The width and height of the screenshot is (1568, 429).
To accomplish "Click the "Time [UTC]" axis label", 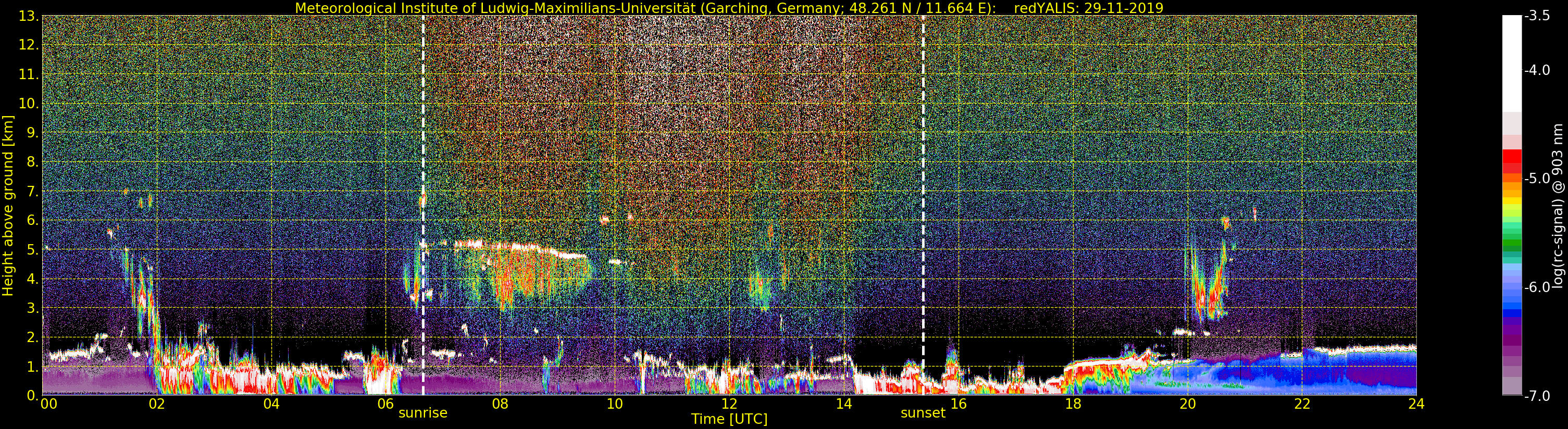I will pyautogui.click(x=729, y=419).
